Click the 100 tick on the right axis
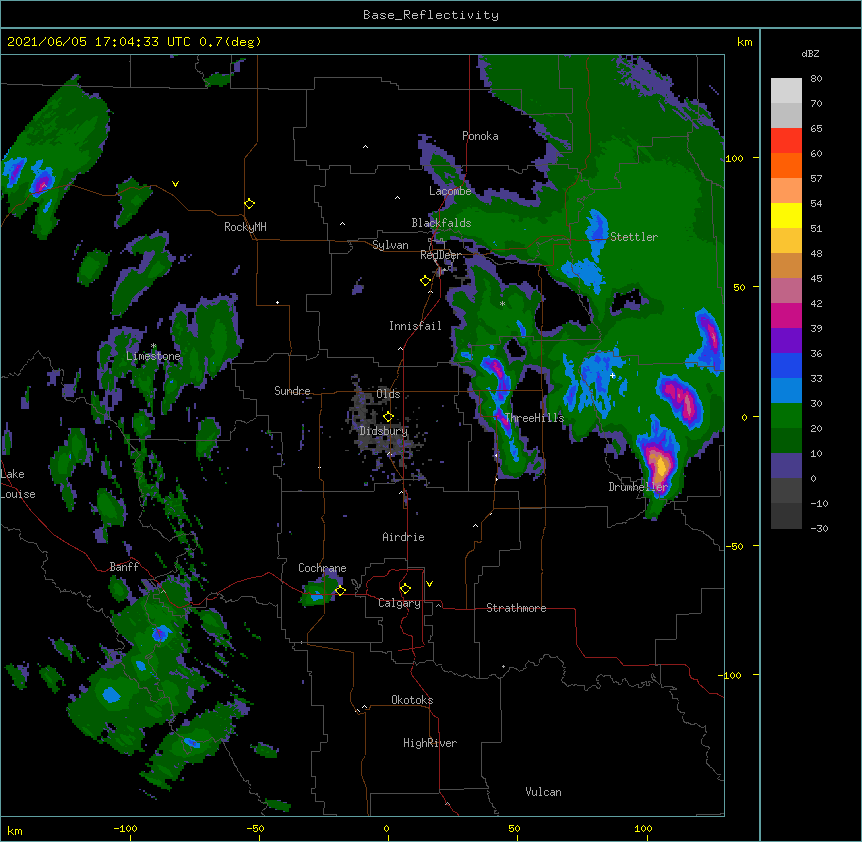Image resolution: width=862 pixels, height=842 pixels. [734, 158]
